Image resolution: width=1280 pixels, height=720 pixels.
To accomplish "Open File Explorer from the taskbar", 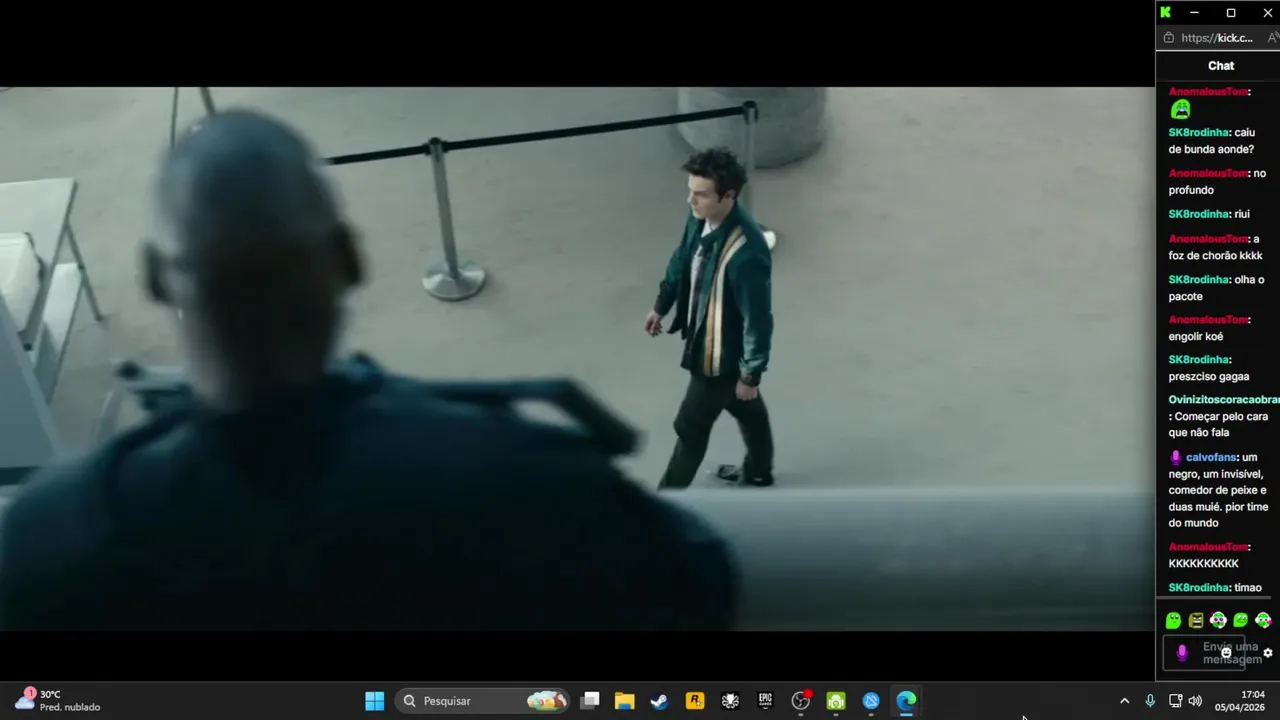I will 625,701.
